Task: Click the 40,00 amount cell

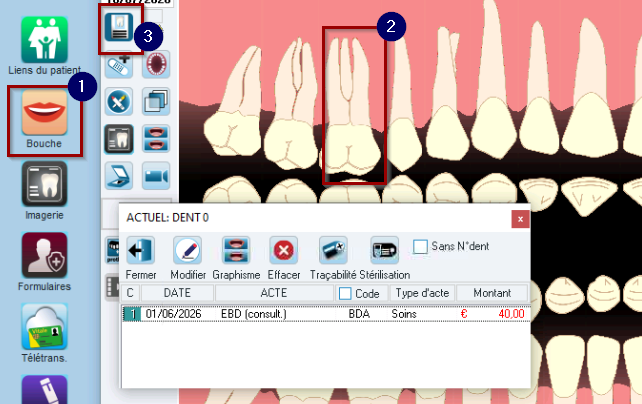Action: click(493, 314)
